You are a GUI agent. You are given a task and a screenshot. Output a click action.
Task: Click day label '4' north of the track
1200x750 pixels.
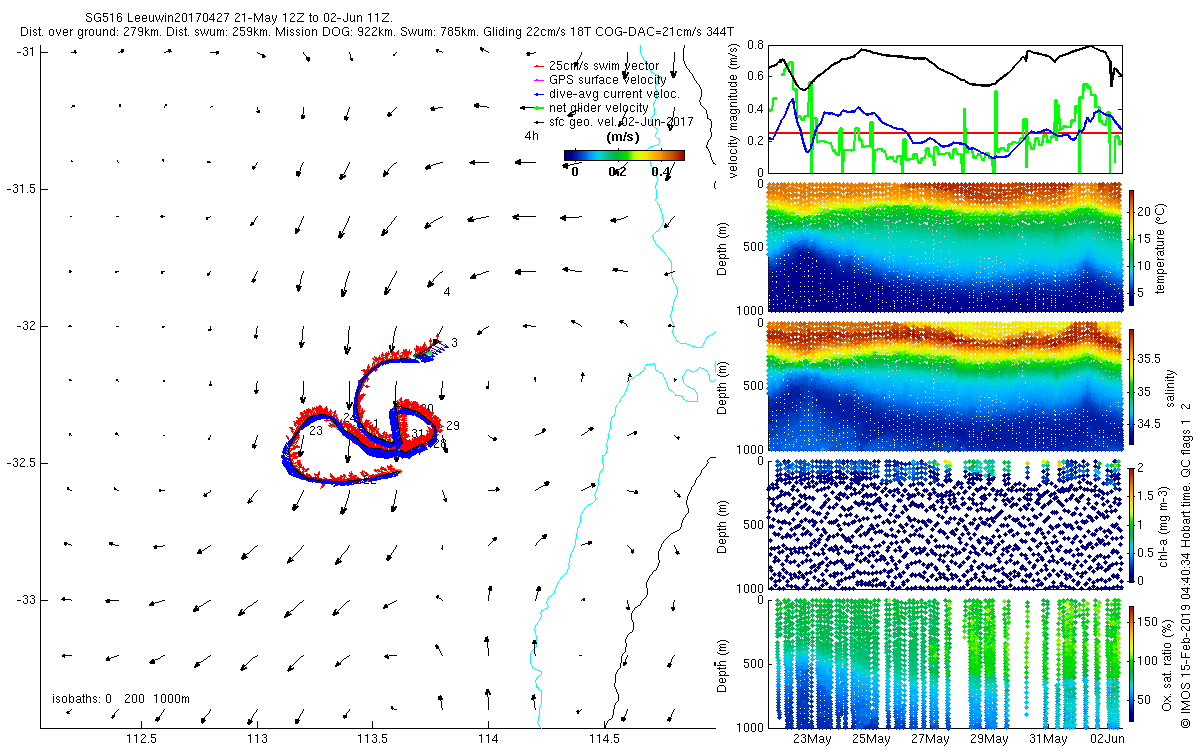click(x=447, y=291)
